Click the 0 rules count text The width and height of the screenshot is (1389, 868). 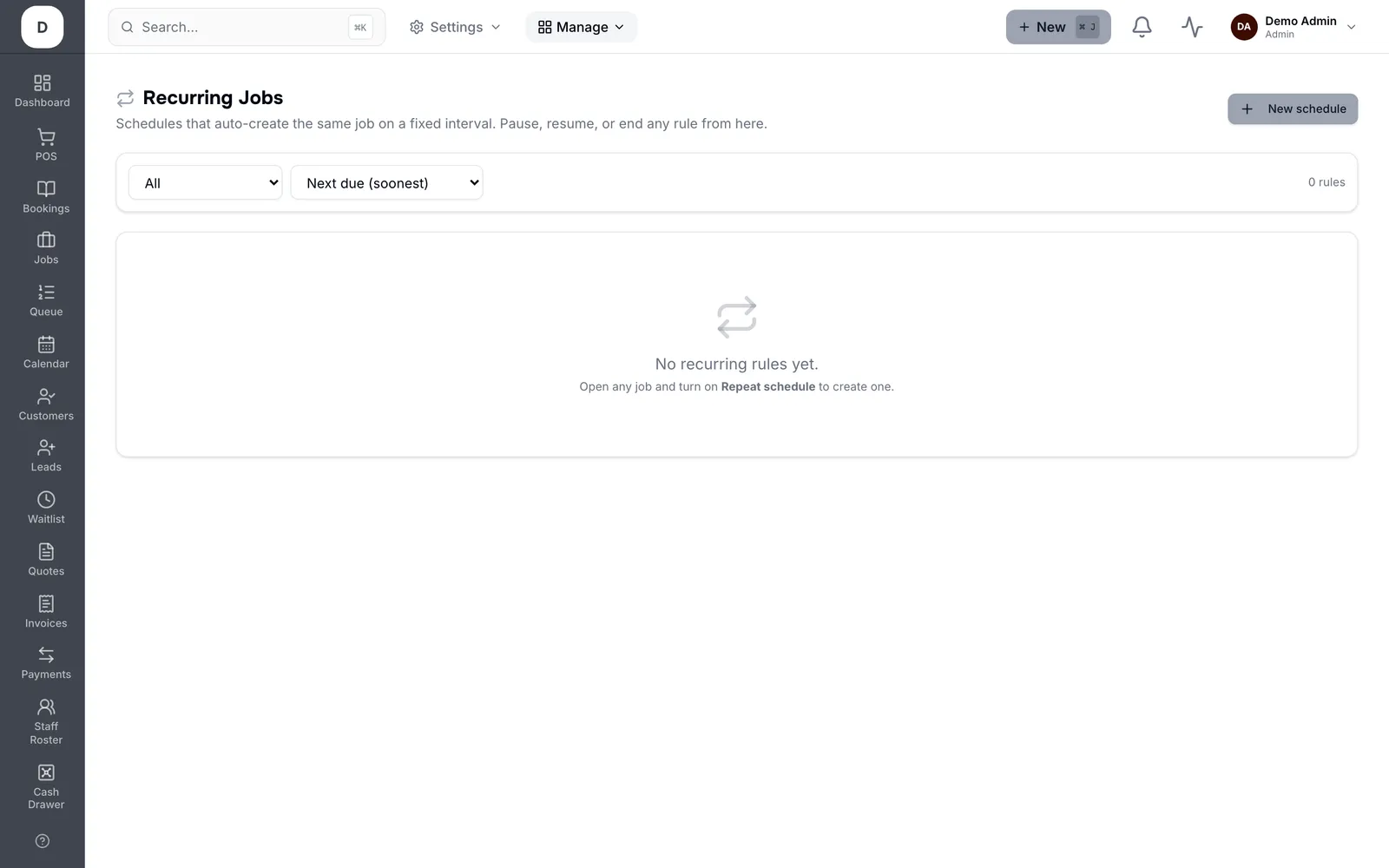(x=1326, y=182)
